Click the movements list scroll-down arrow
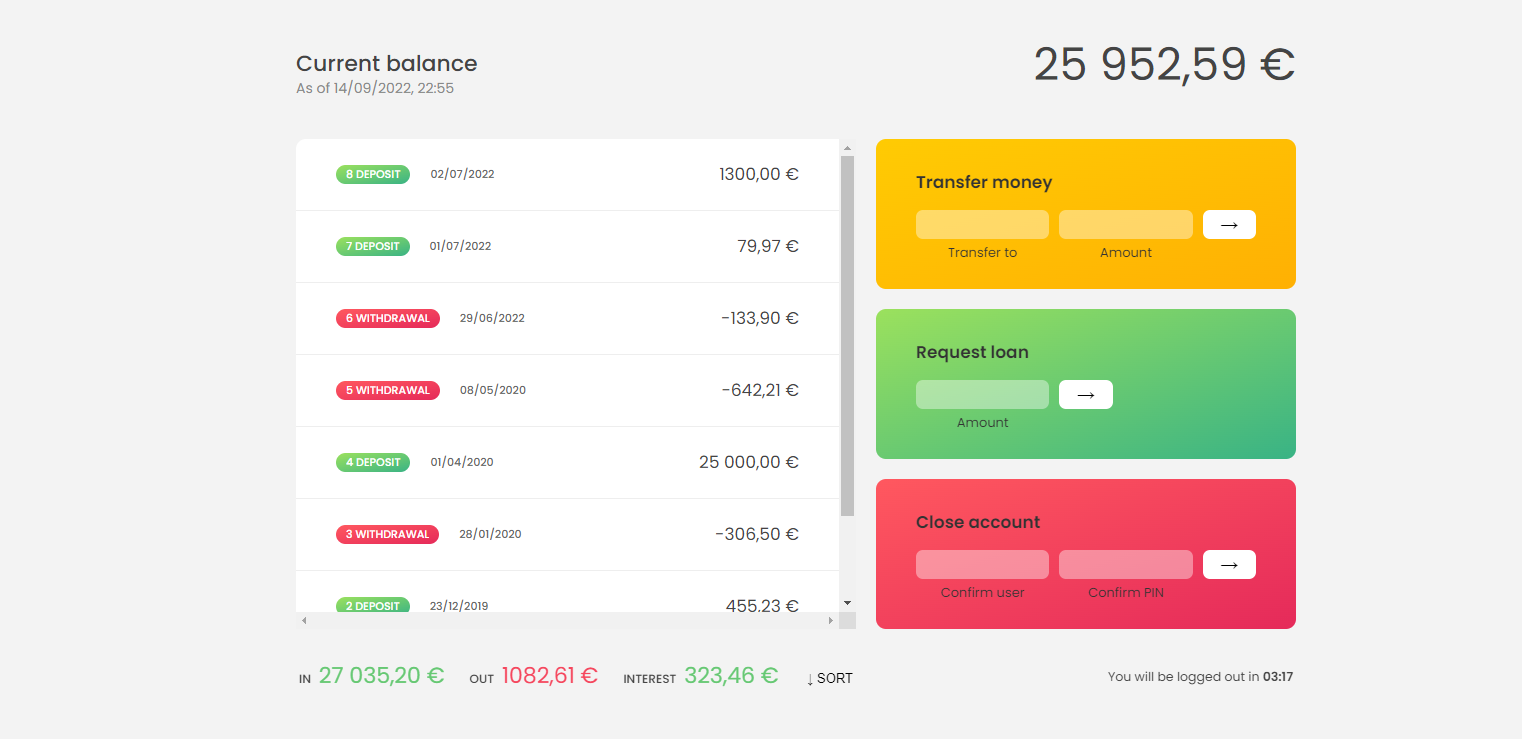Screen dimensions: 1522x739 click(x=847, y=603)
